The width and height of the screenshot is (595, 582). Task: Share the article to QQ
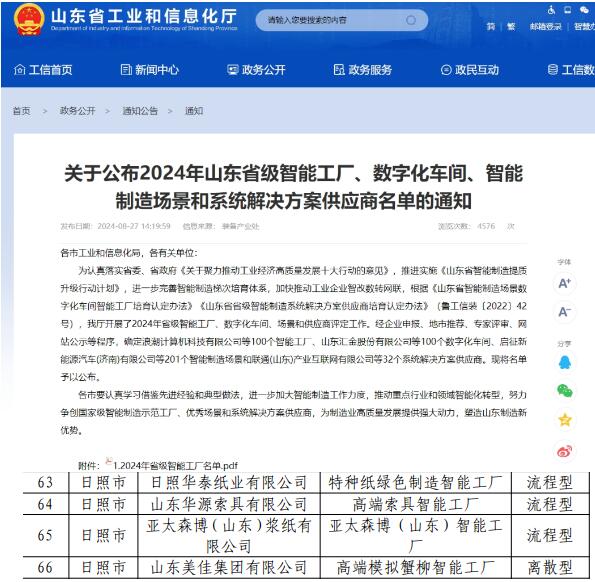click(x=565, y=362)
